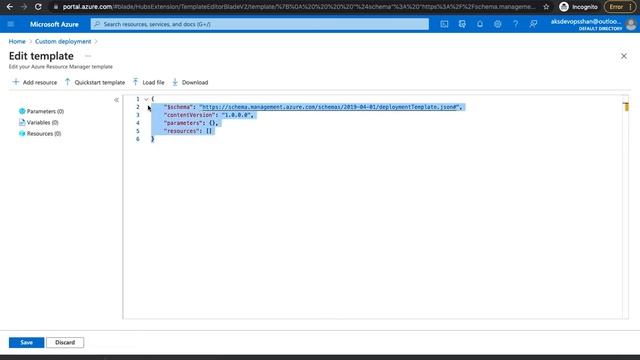Go to the Custom deployment breadcrumb

(x=63, y=41)
